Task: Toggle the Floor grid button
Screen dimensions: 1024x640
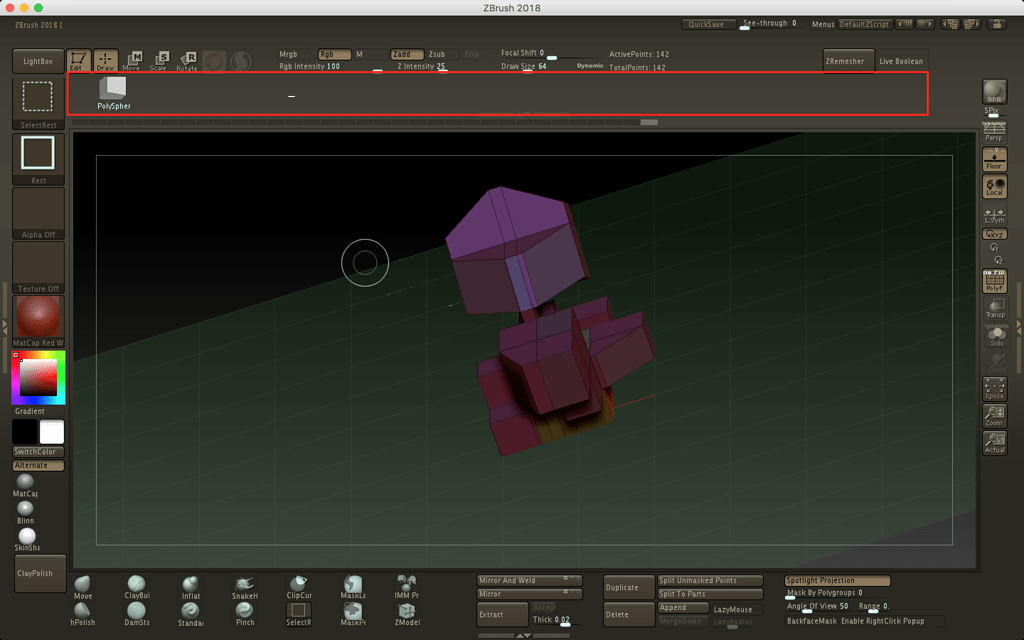Action: [x=995, y=160]
